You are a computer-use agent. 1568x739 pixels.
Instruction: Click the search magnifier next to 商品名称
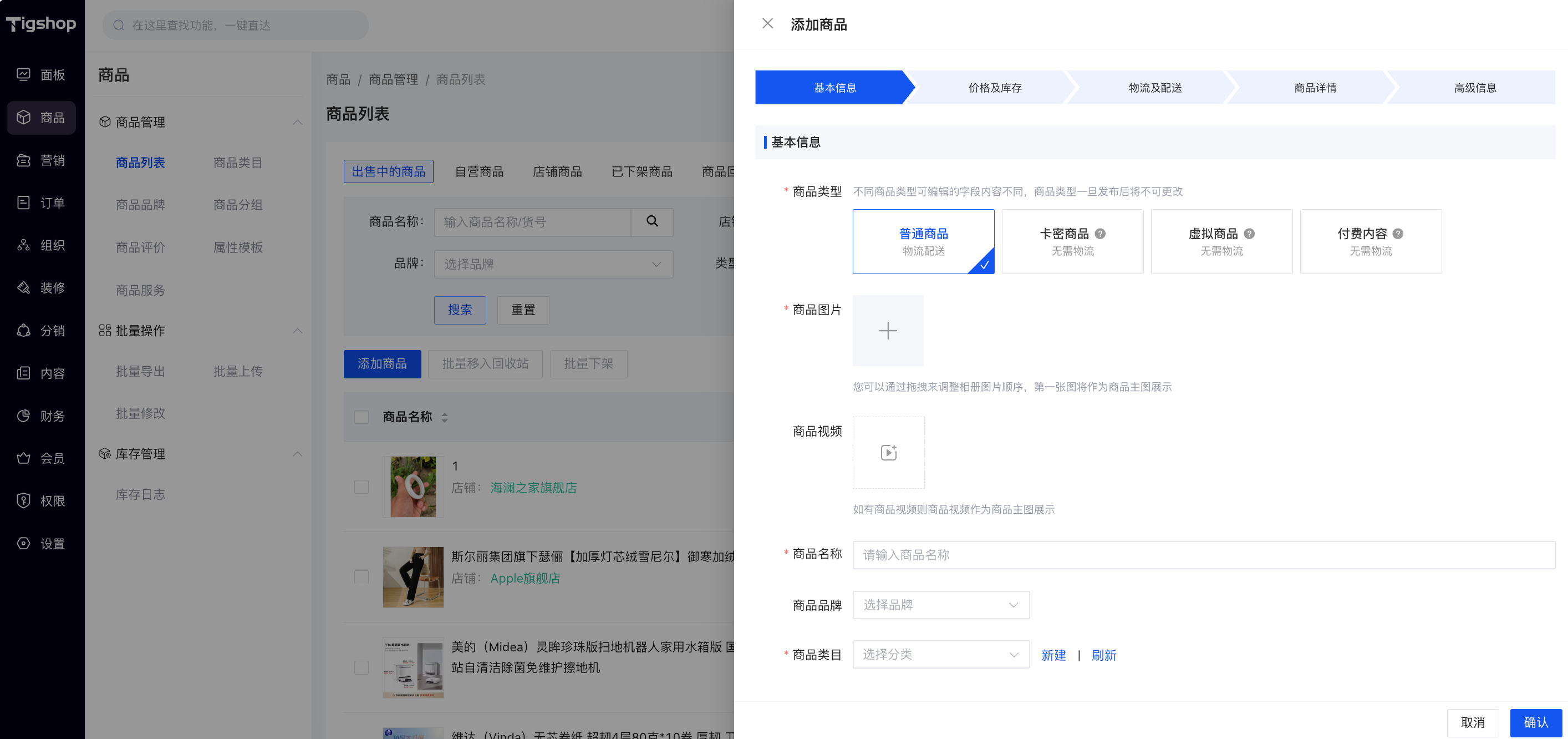(x=652, y=222)
